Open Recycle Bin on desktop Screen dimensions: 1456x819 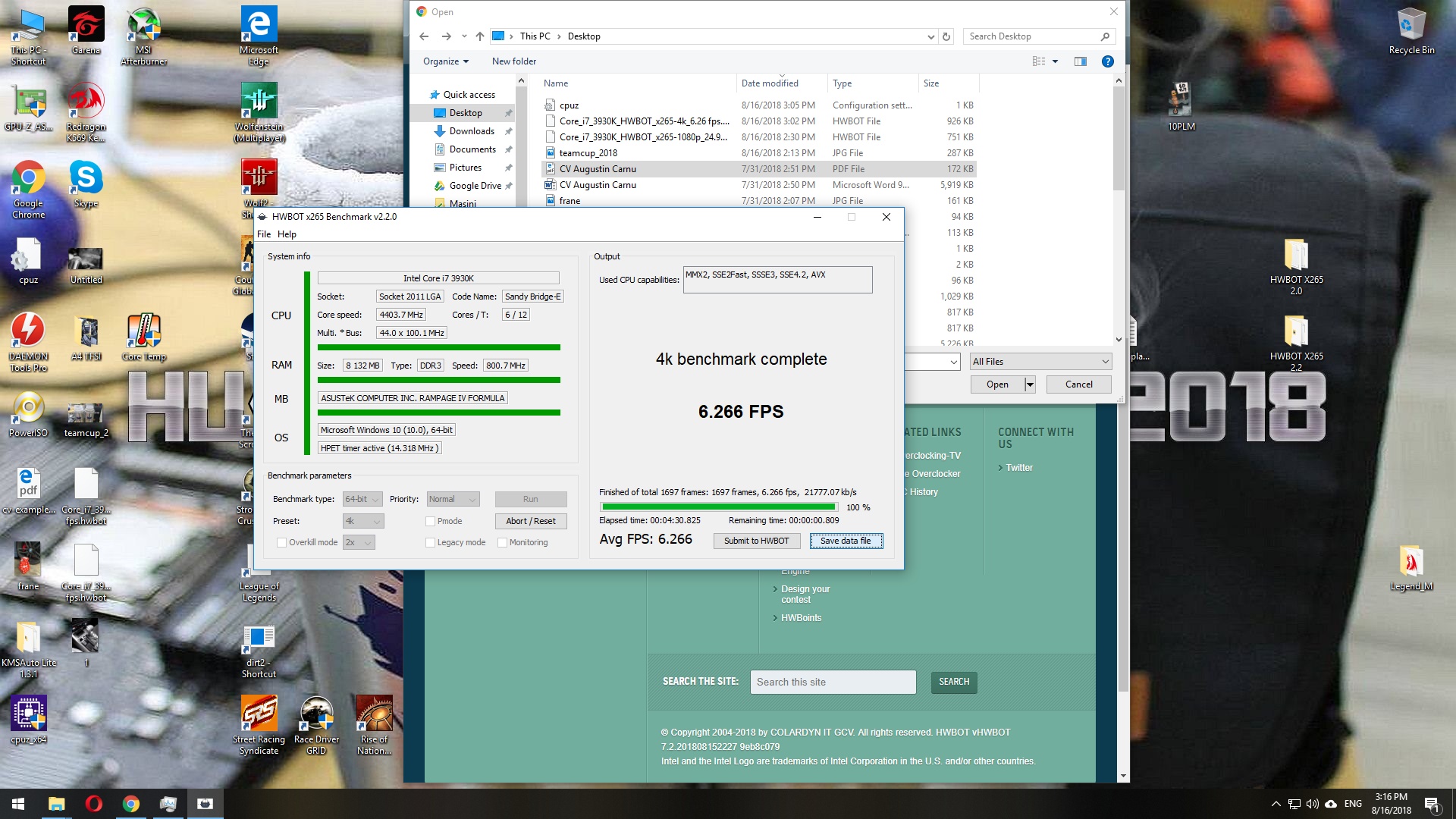pos(1411,30)
